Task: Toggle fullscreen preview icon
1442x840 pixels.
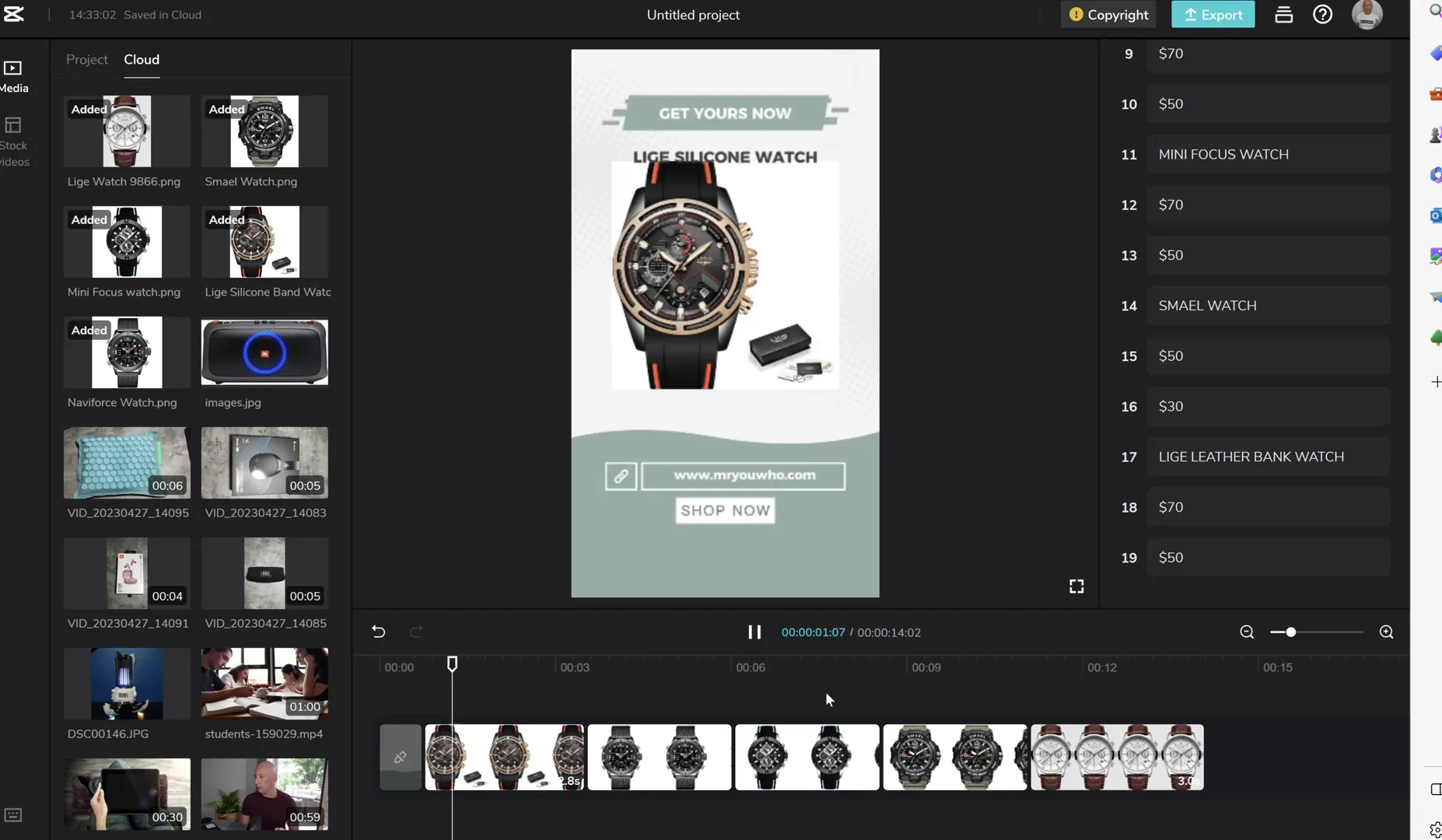Action: coord(1076,586)
